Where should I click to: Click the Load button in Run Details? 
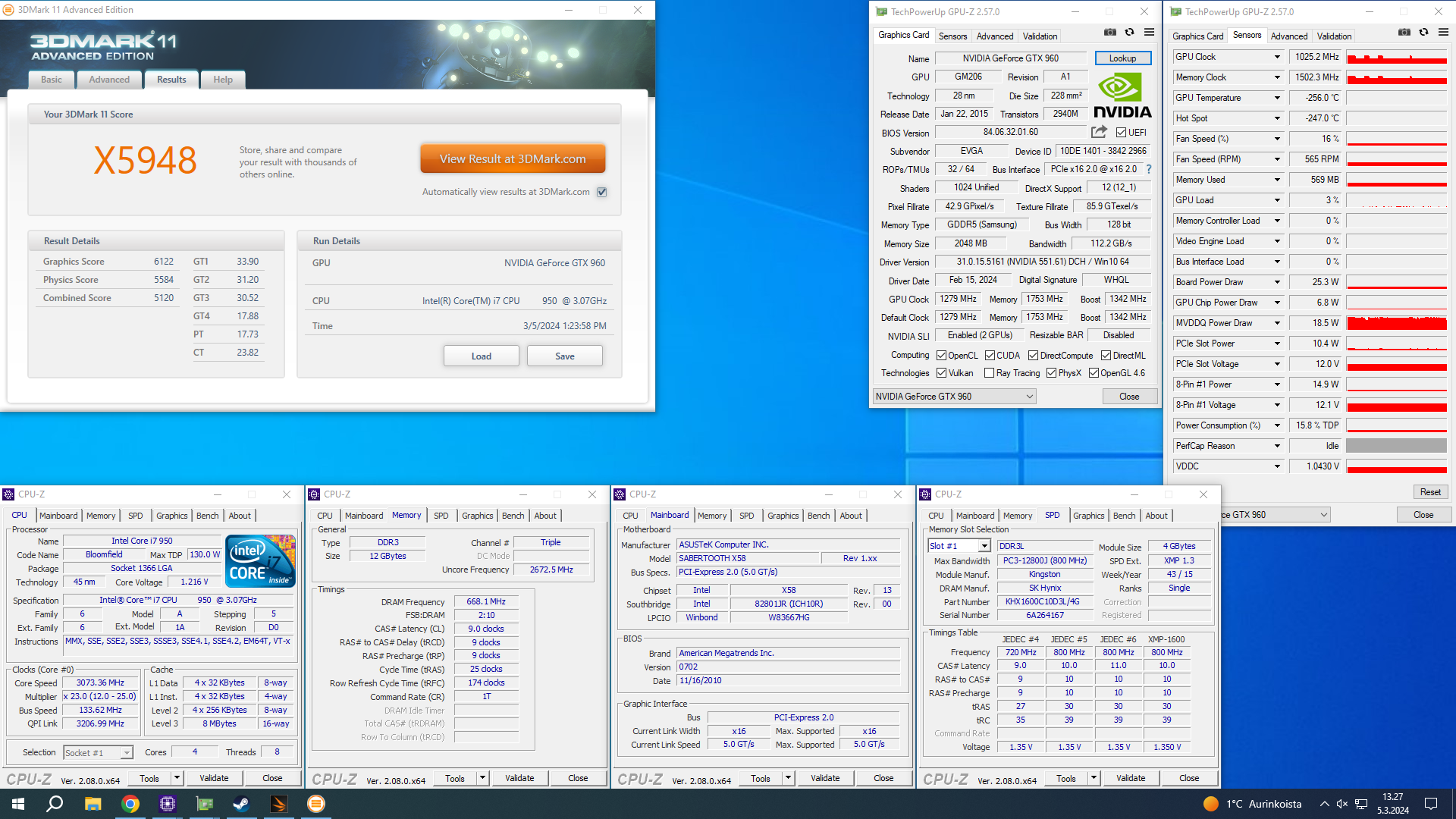click(482, 356)
